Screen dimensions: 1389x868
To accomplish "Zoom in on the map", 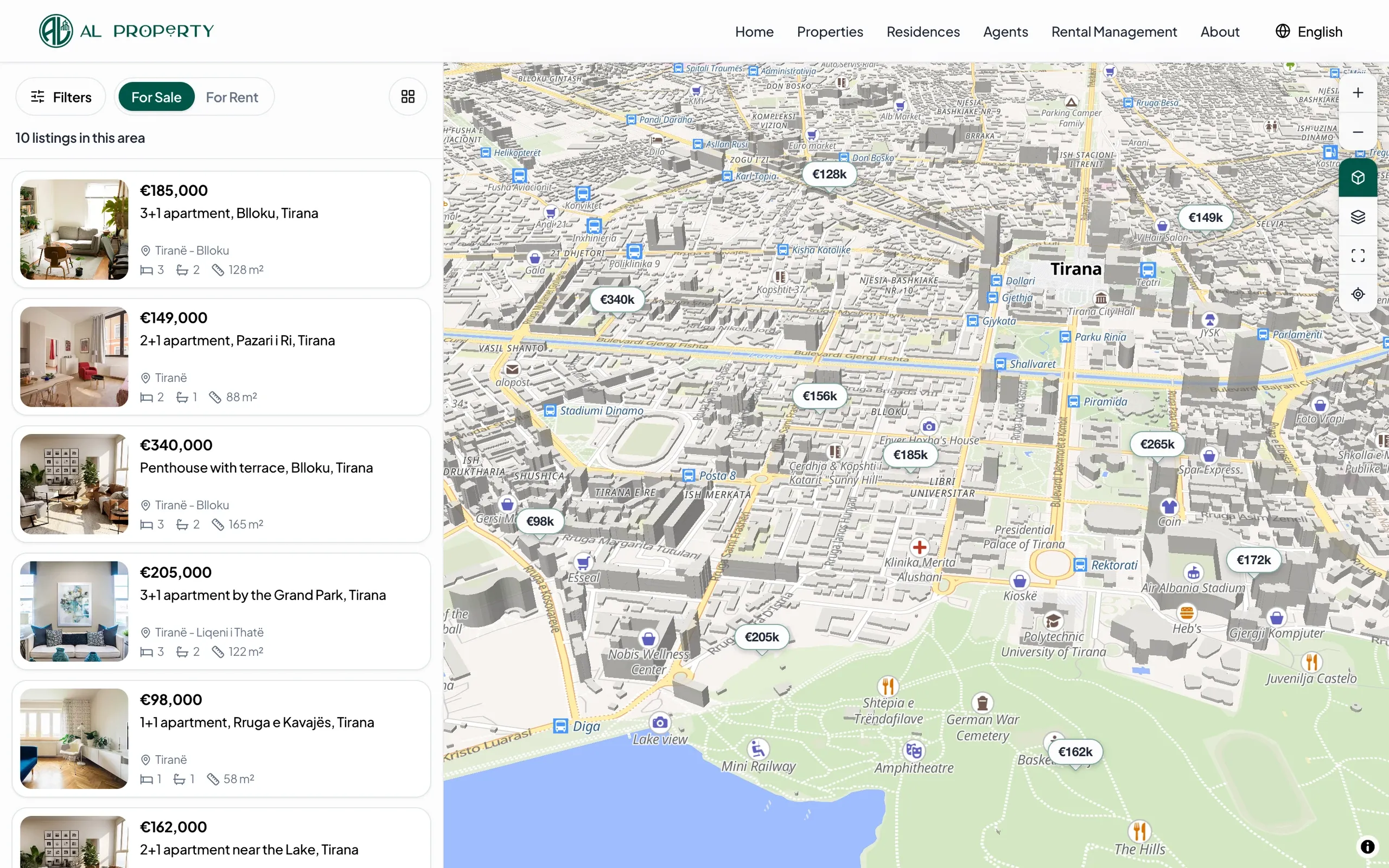I will (1358, 93).
